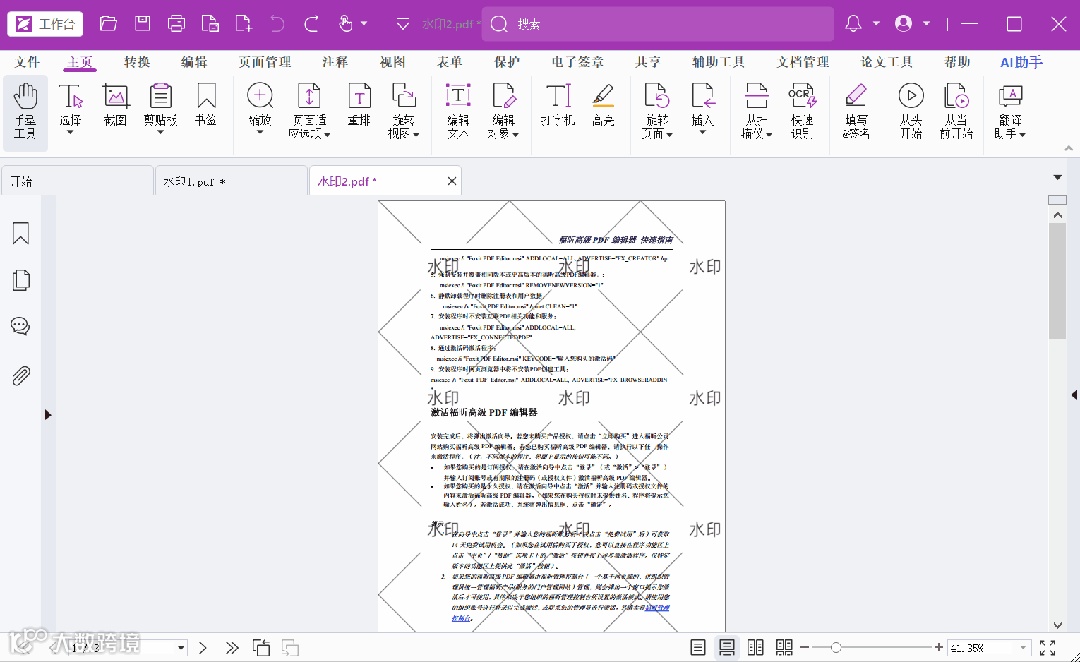
Task: Open the Rotate view tool
Action: [404, 110]
